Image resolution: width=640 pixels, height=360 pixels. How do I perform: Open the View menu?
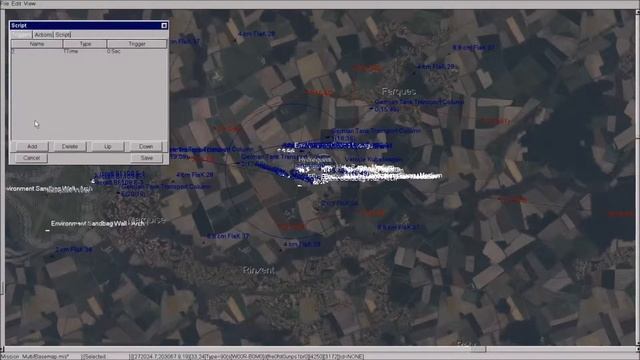pos(30,3)
